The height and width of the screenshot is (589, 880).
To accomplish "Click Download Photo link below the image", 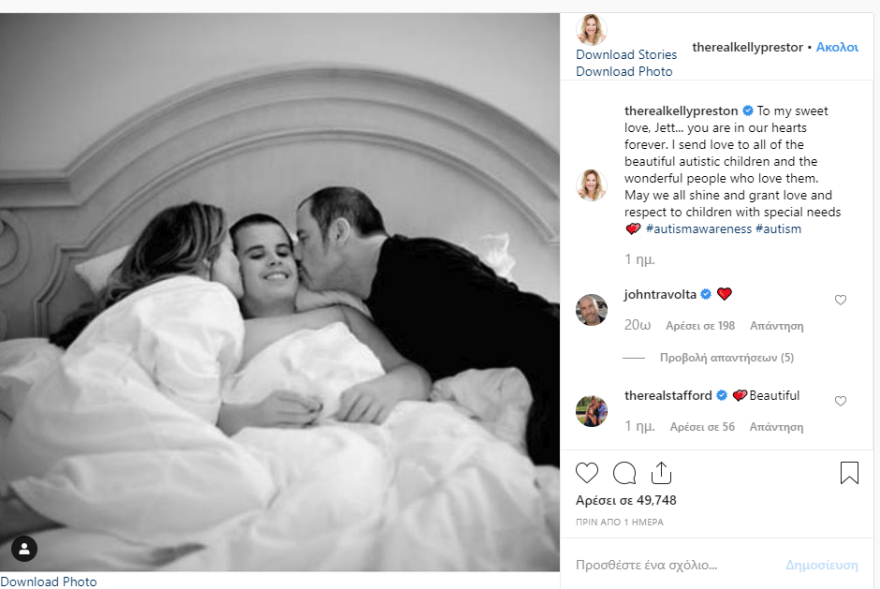I will pyautogui.click(x=48, y=582).
